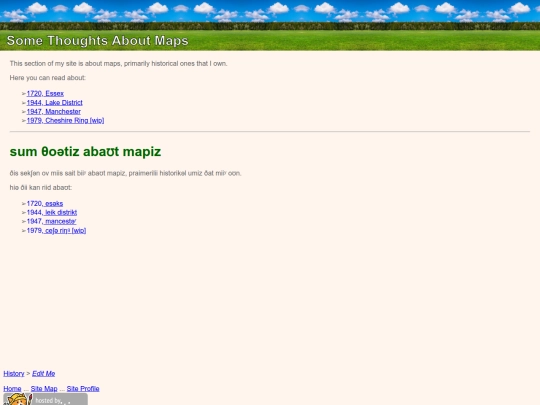View the Site Profile link
The height and width of the screenshot is (405, 540).
pyautogui.click(x=83, y=388)
